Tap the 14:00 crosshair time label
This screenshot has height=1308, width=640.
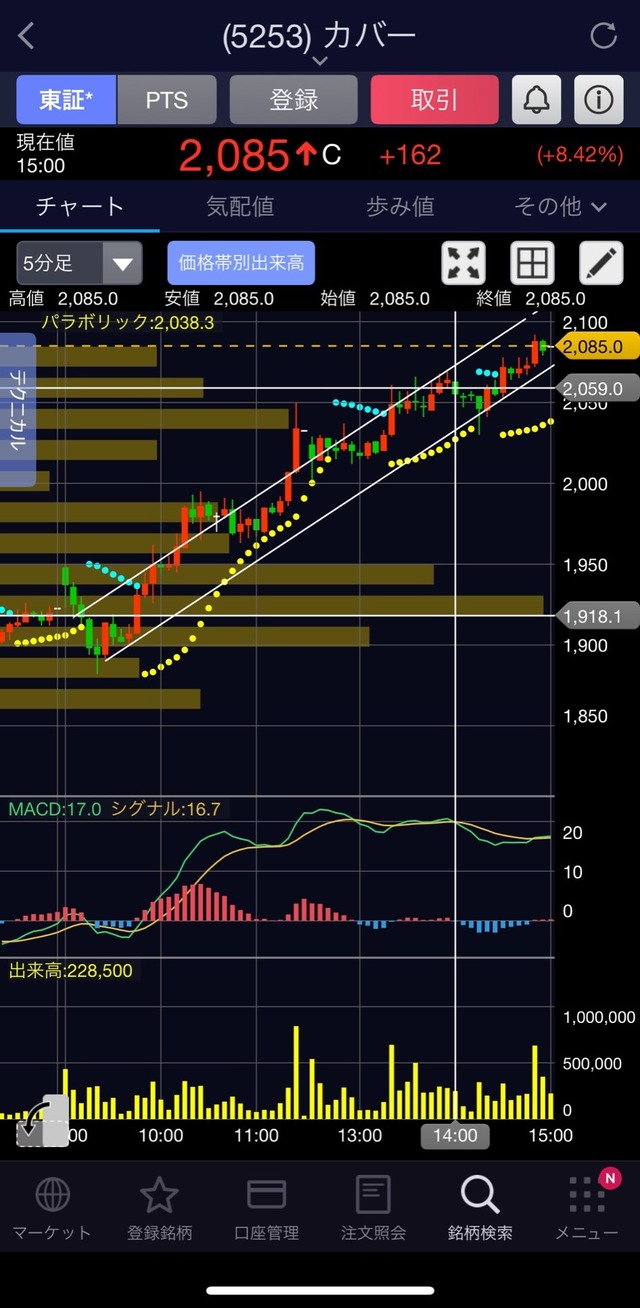[455, 1135]
